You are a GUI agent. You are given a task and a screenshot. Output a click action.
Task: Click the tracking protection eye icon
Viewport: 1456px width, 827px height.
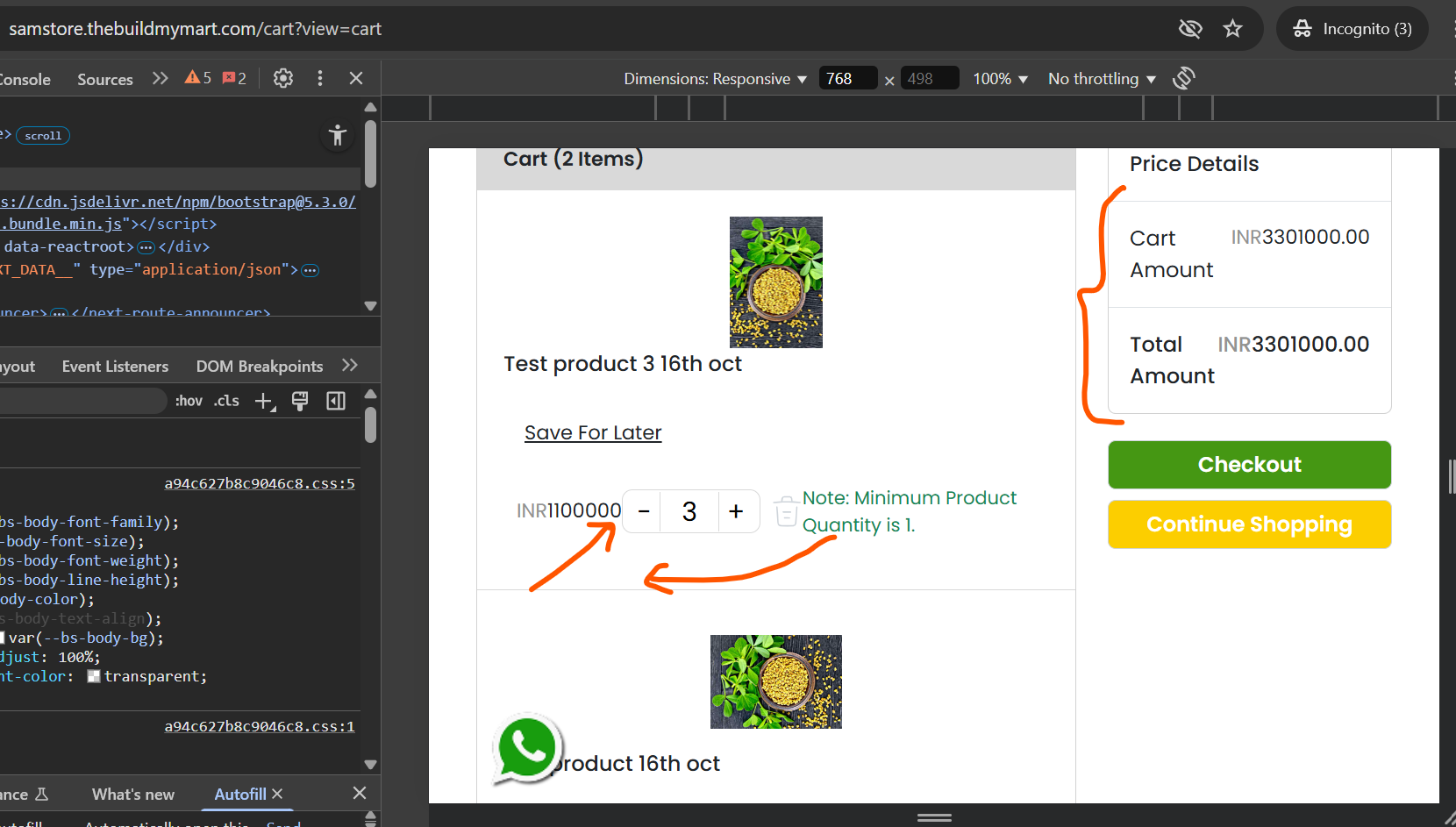pos(1190,29)
